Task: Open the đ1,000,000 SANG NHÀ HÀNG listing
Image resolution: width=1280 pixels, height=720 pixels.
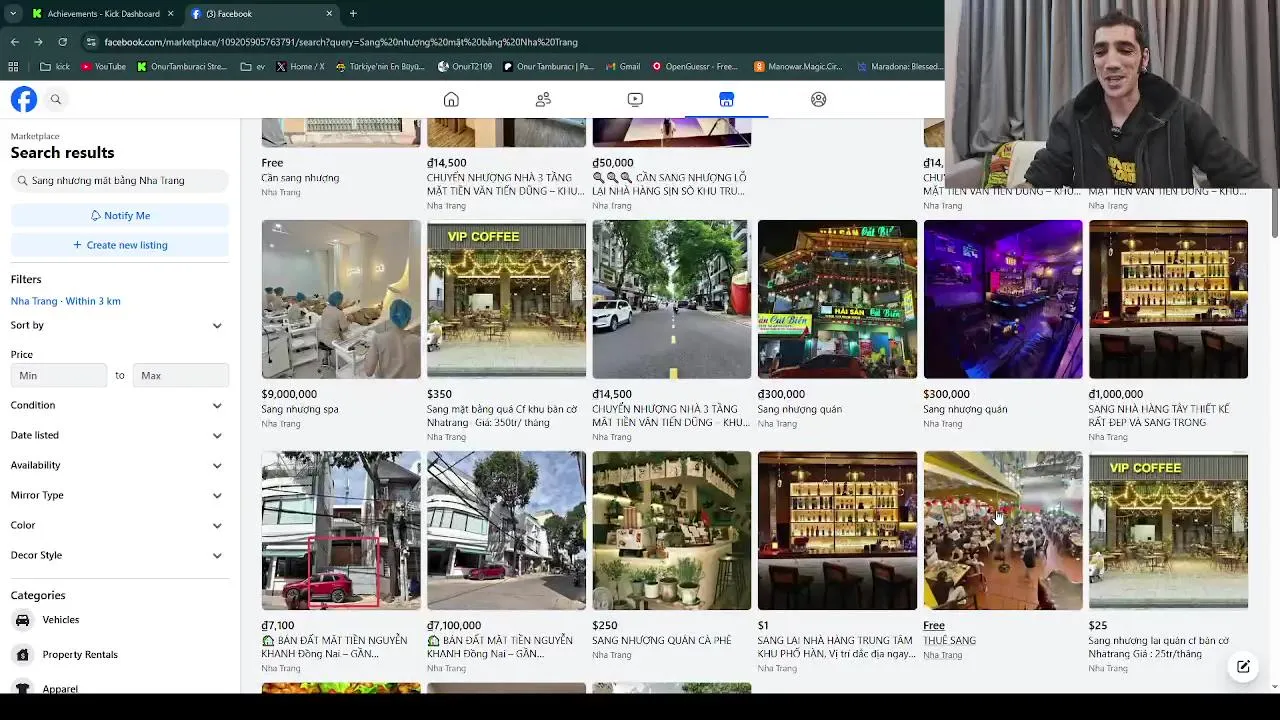Action: [x=1168, y=299]
